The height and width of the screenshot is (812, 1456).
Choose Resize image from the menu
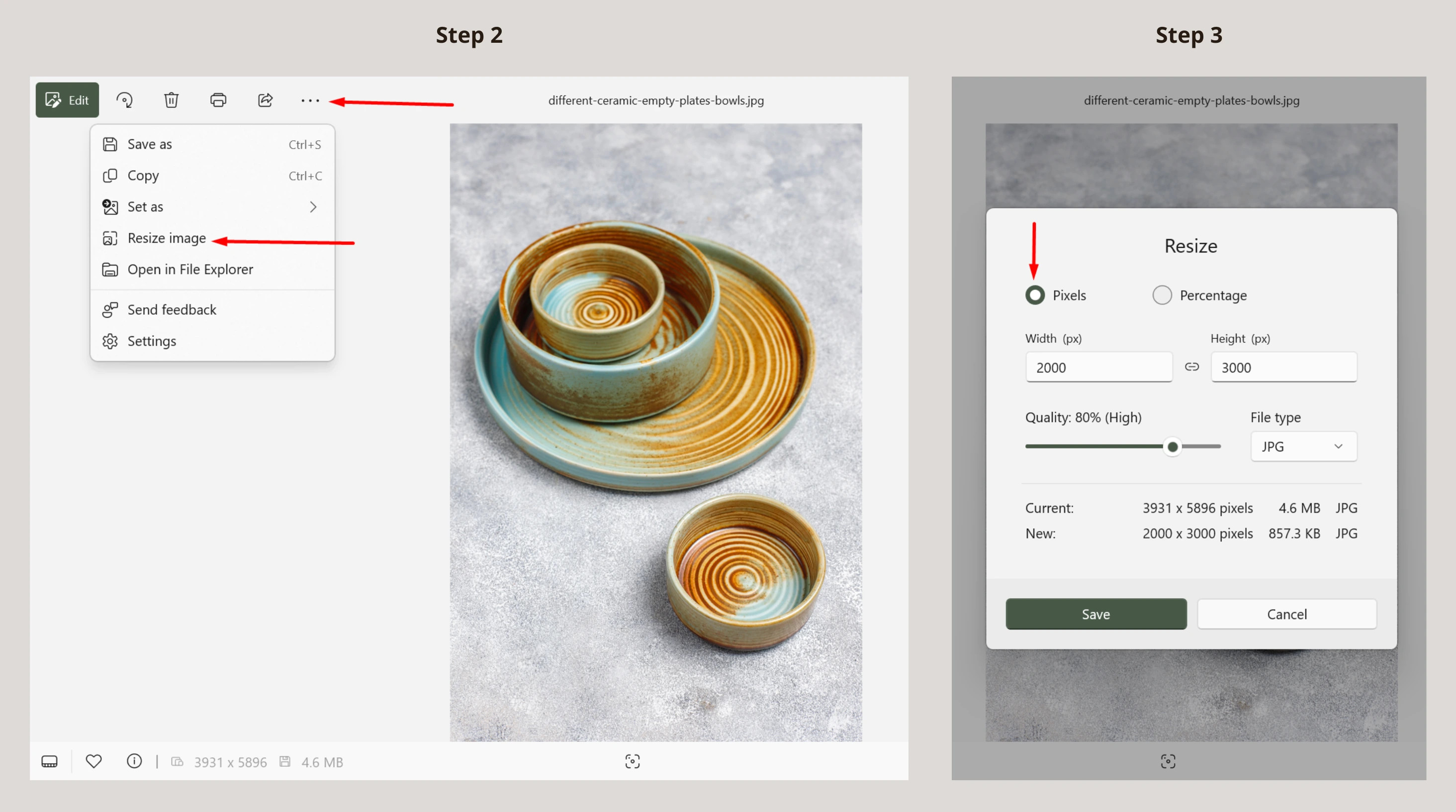(x=212, y=238)
